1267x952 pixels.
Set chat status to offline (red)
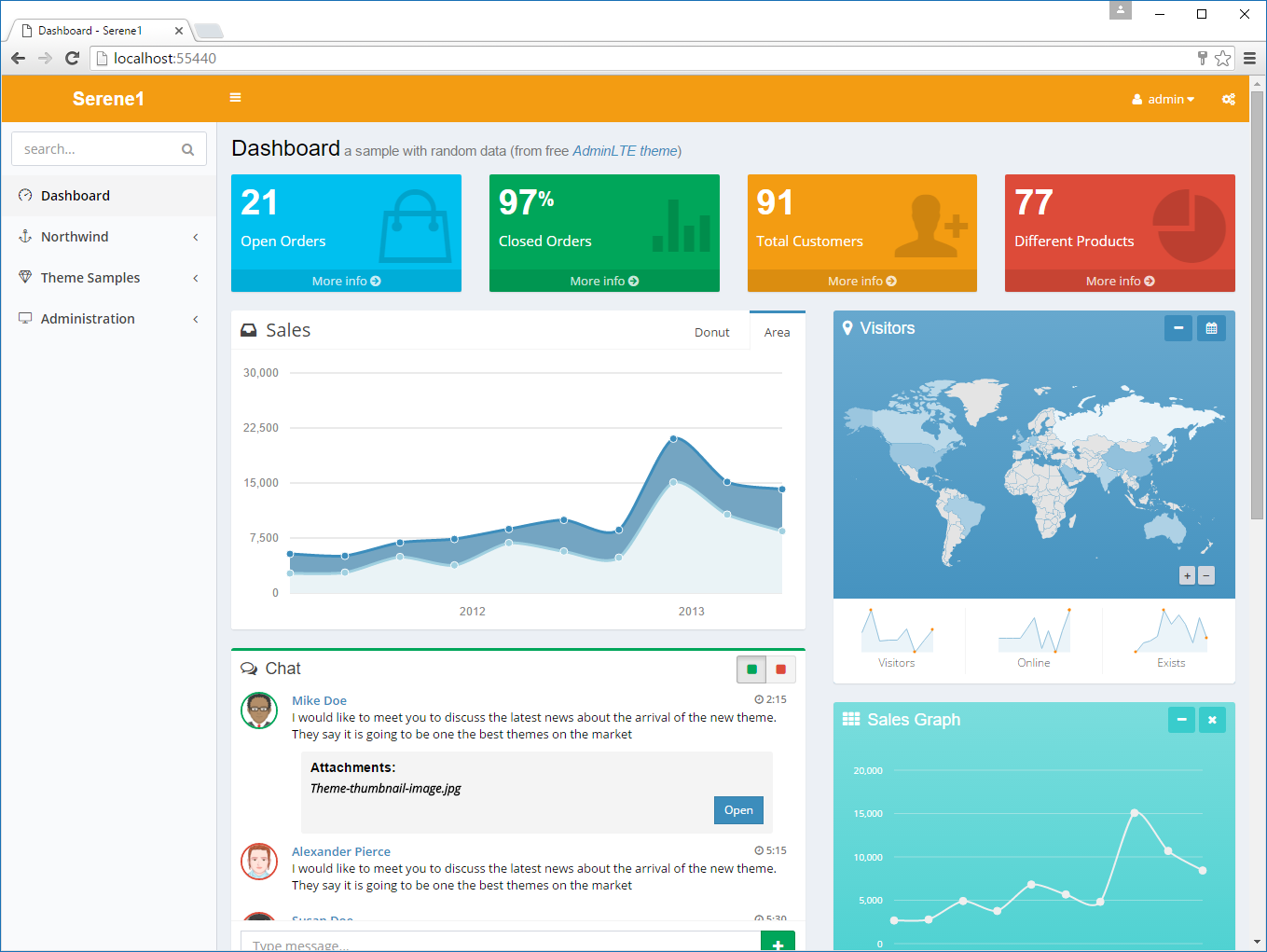point(780,669)
